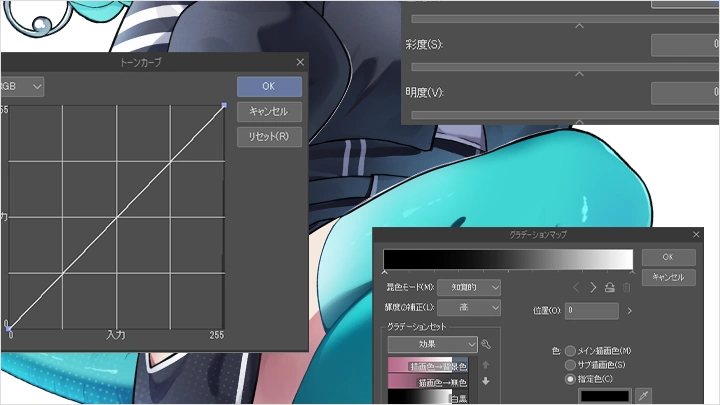The image size is (720, 405).
Task: Close the グラデーションマップ dialog
Action: point(696,235)
